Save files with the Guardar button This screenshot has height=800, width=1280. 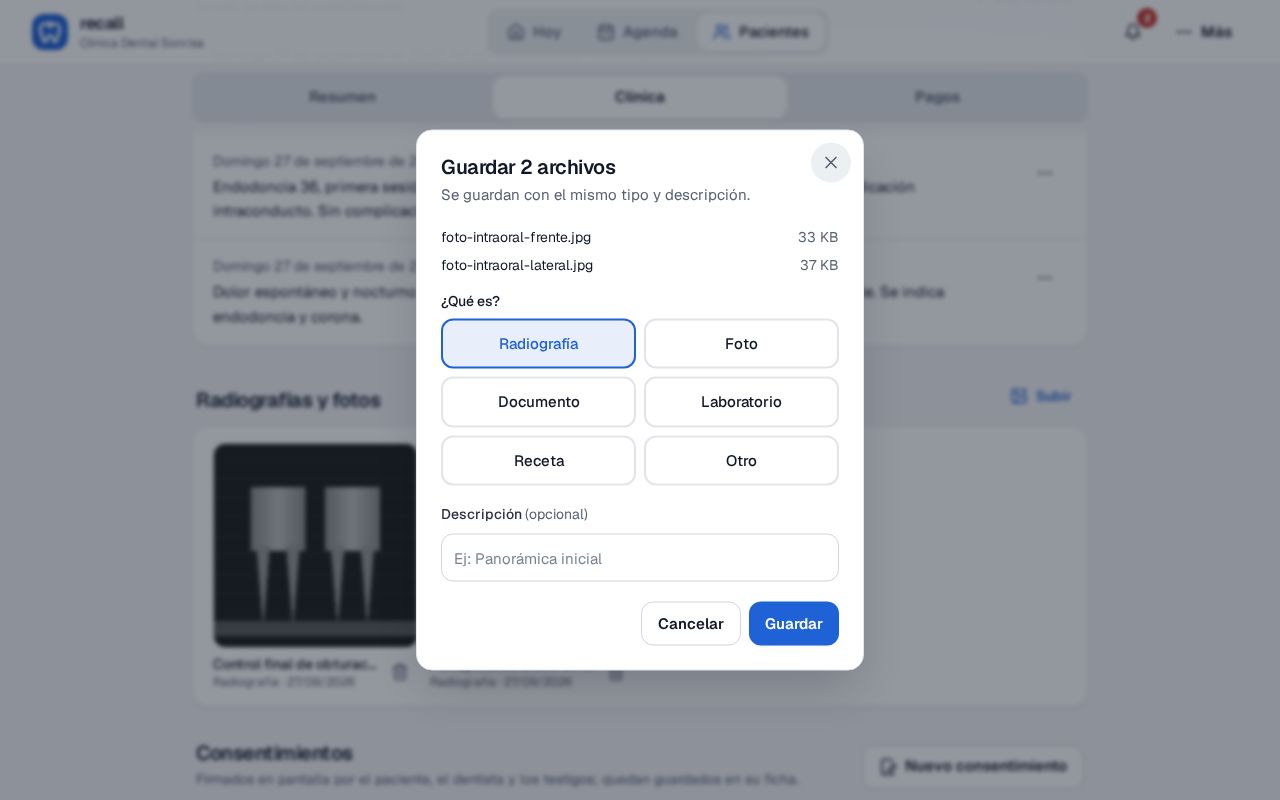click(794, 624)
